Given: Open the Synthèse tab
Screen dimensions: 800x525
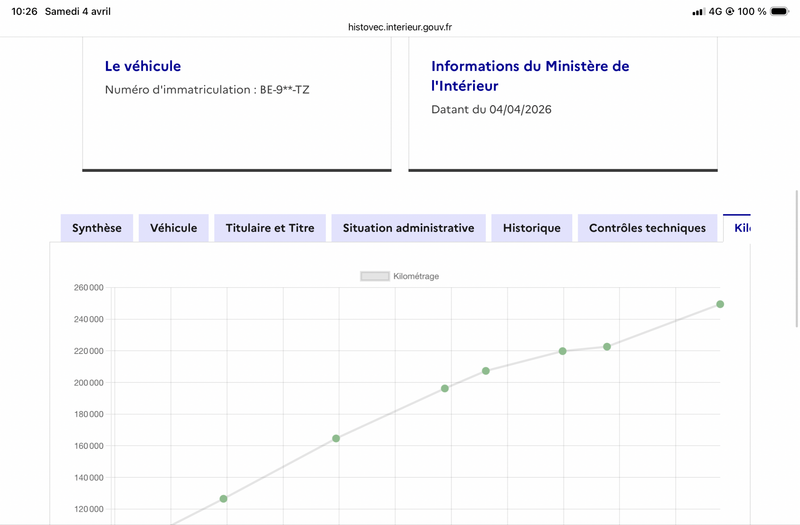Looking at the screenshot, I should pyautogui.click(x=97, y=228).
